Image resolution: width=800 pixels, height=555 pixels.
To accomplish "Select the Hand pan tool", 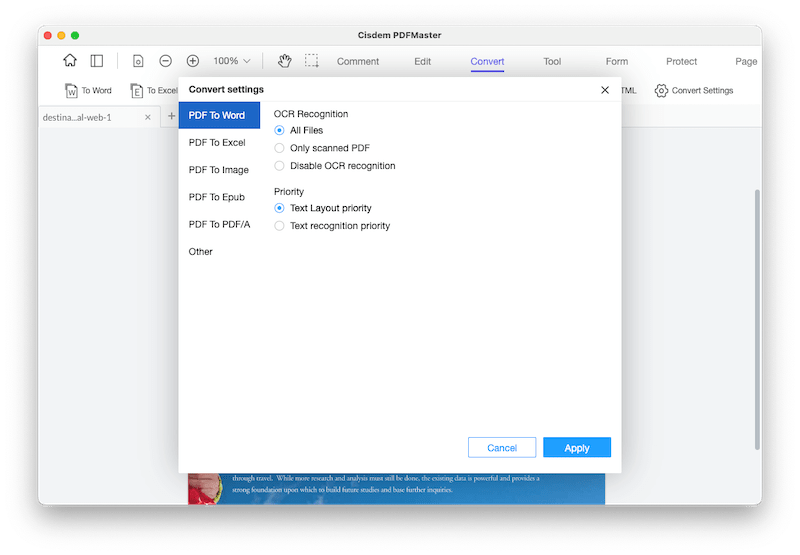I will pyautogui.click(x=284, y=61).
